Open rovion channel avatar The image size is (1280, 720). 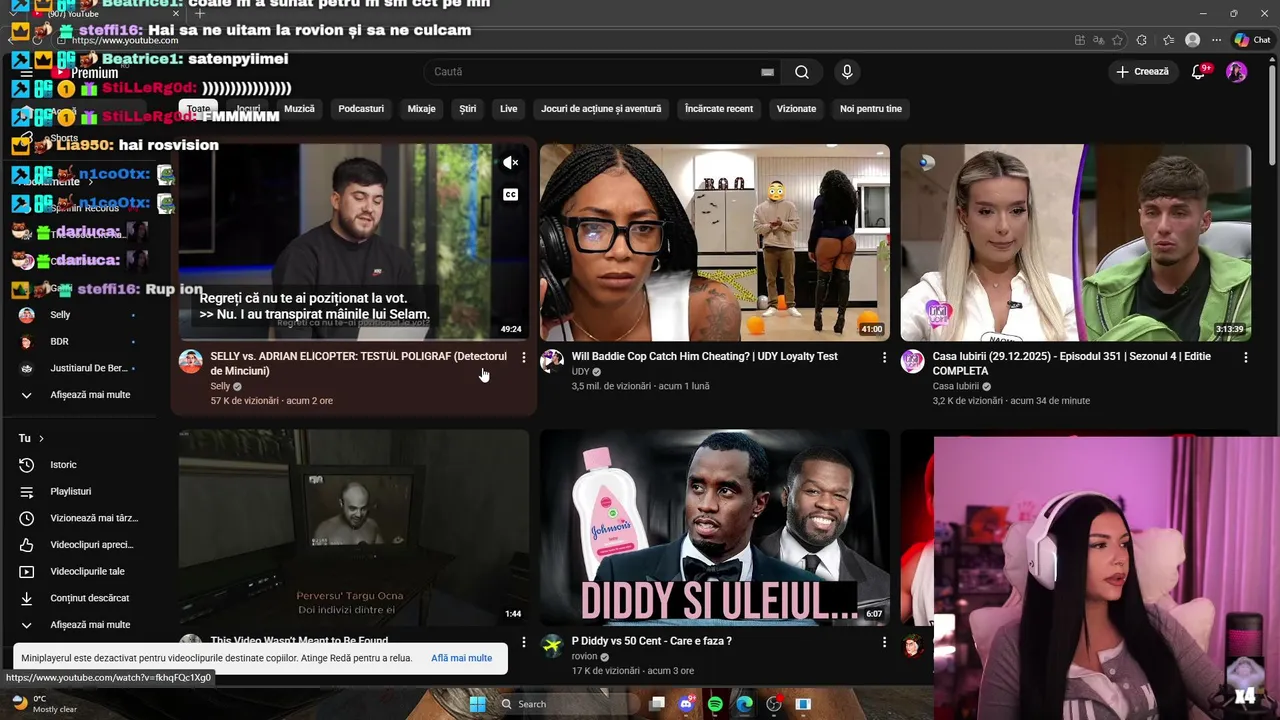(x=552, y=646)
